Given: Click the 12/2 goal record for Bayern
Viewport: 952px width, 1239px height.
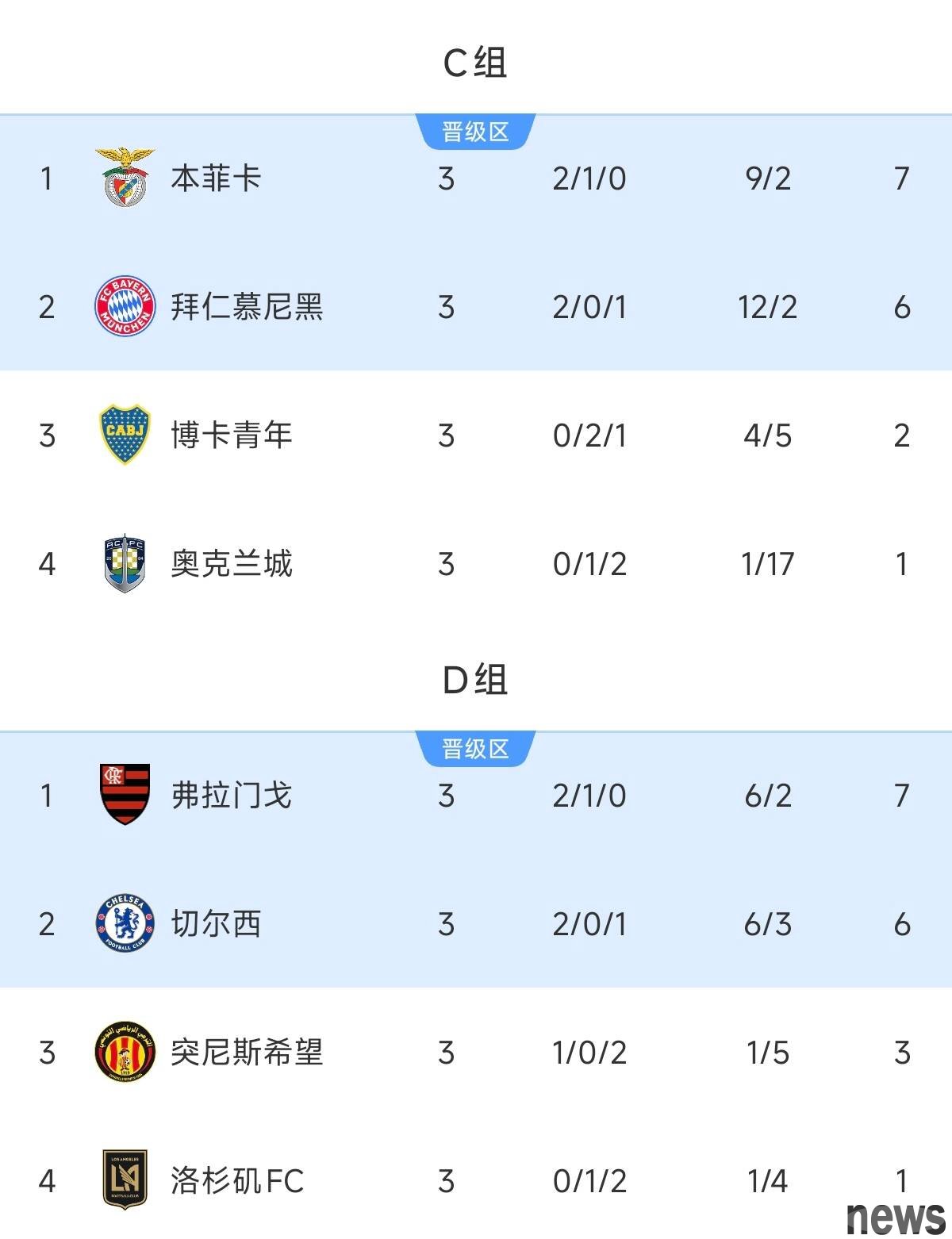Looking at the screenshot, I should 767,307.
